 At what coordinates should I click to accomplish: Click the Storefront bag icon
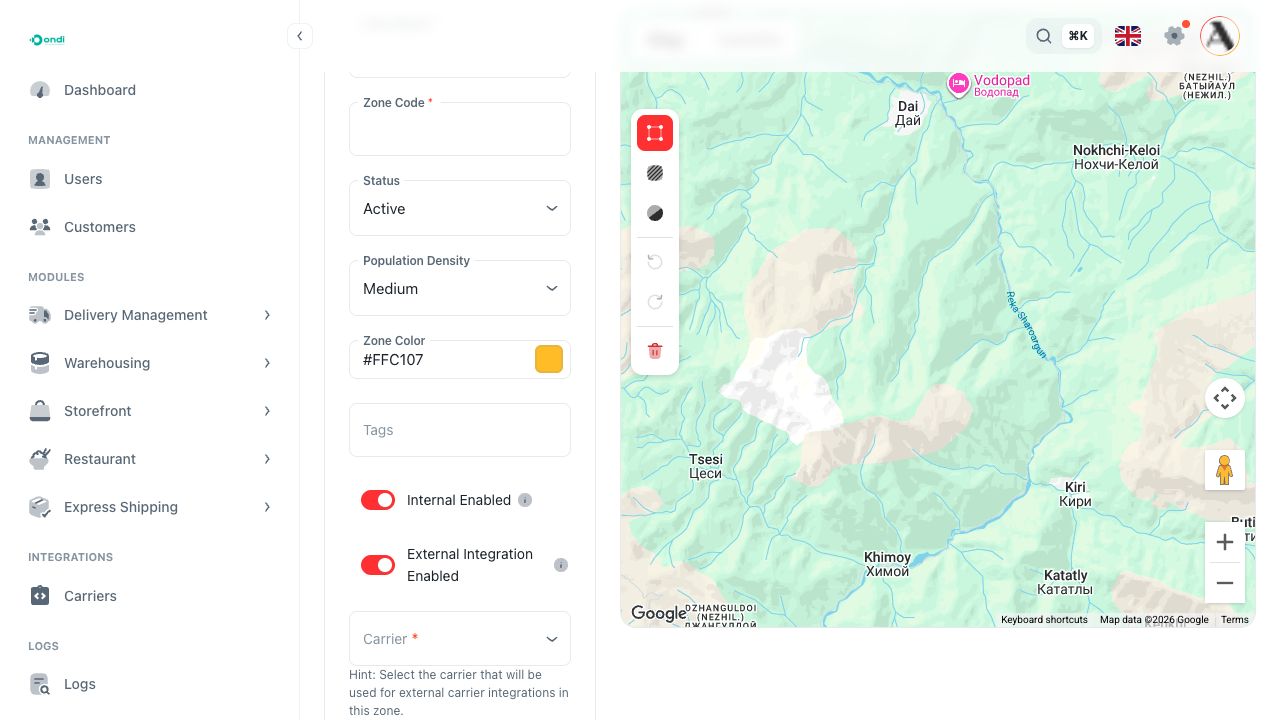[40, 411]
